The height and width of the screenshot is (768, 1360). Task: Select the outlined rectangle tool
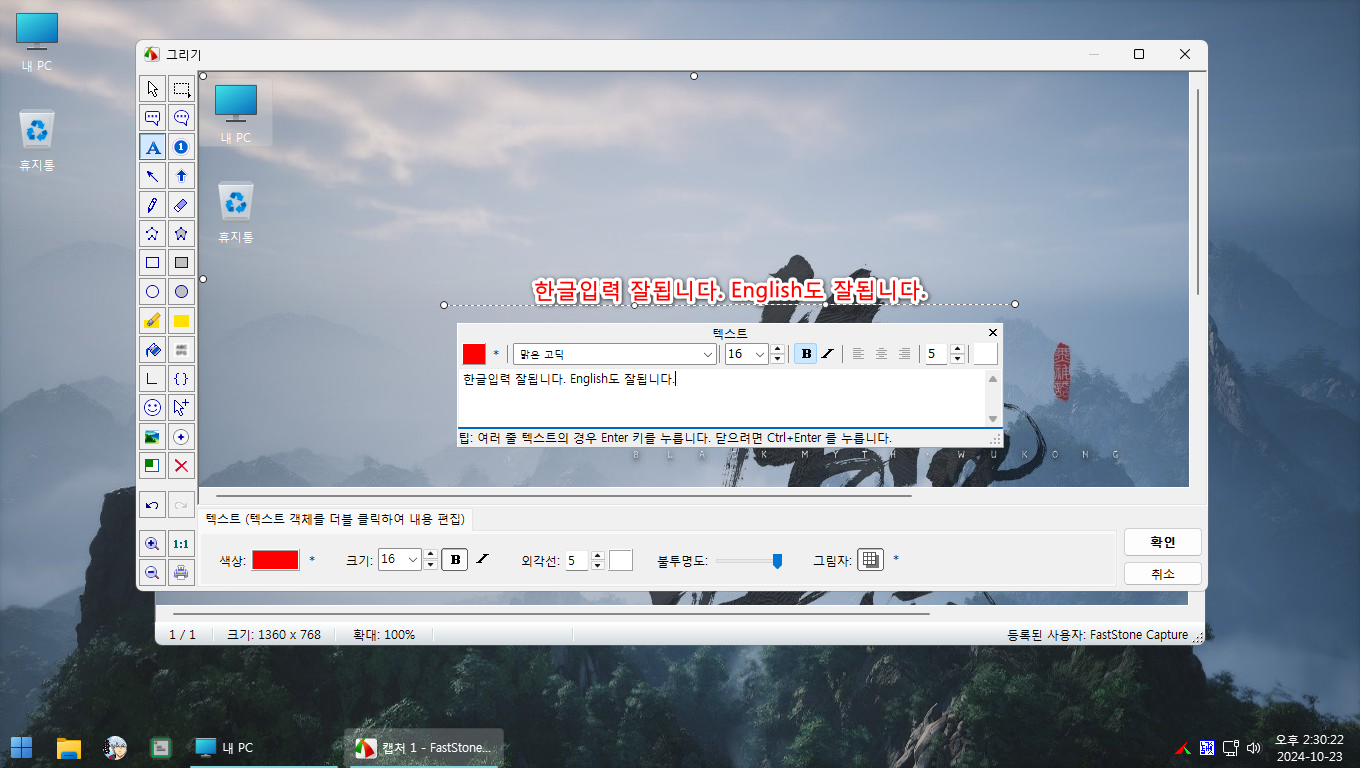(152, 263)
